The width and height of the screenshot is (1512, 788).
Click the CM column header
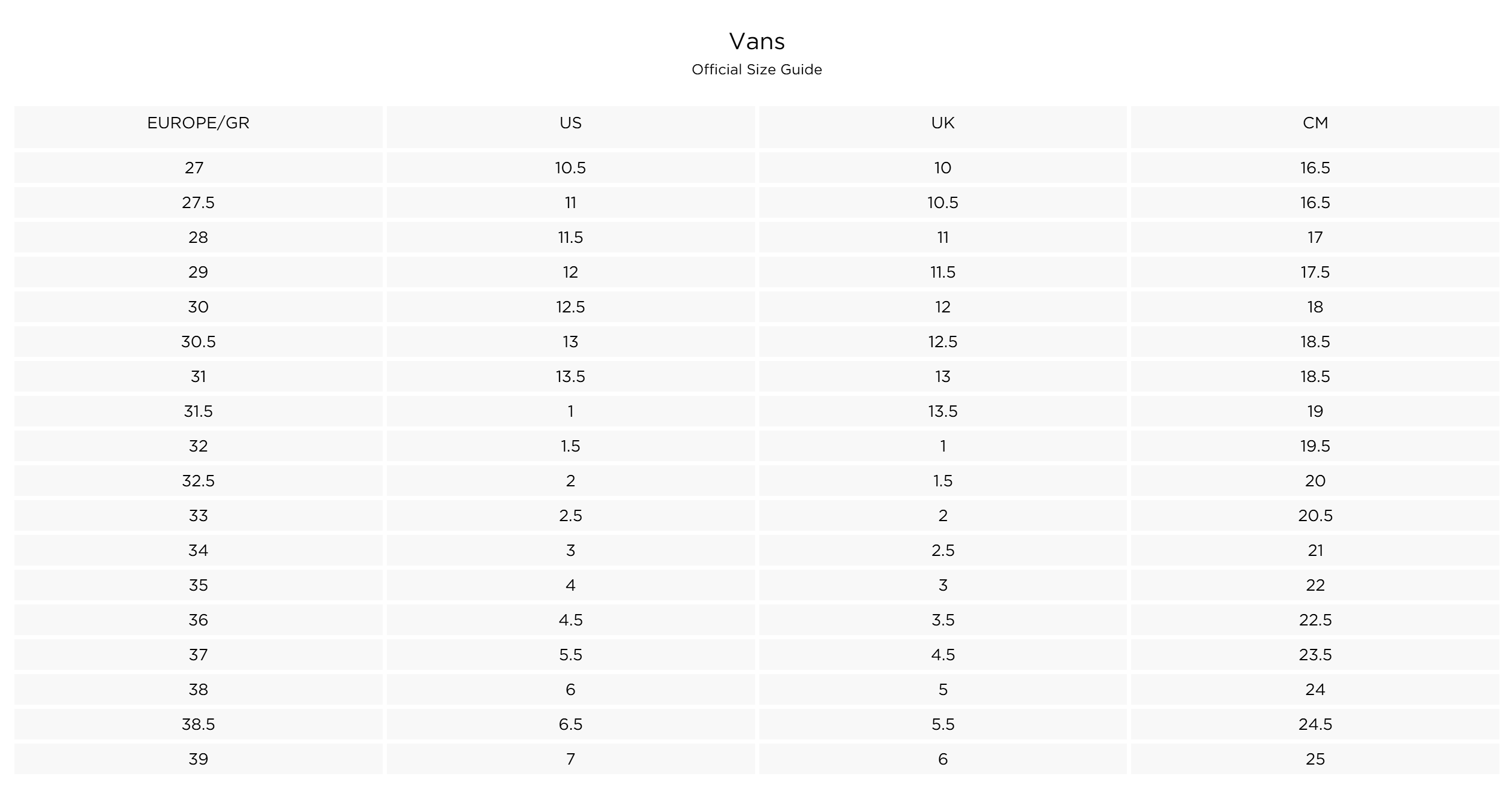[1315, 127]
